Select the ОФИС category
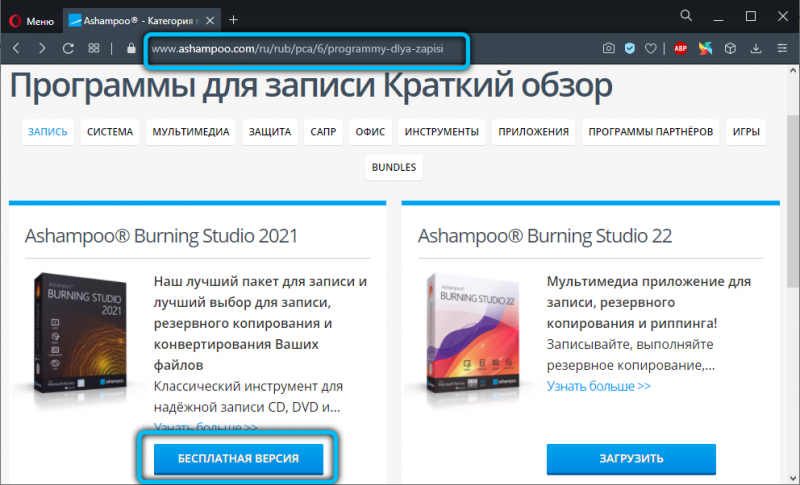 [370, 132]
